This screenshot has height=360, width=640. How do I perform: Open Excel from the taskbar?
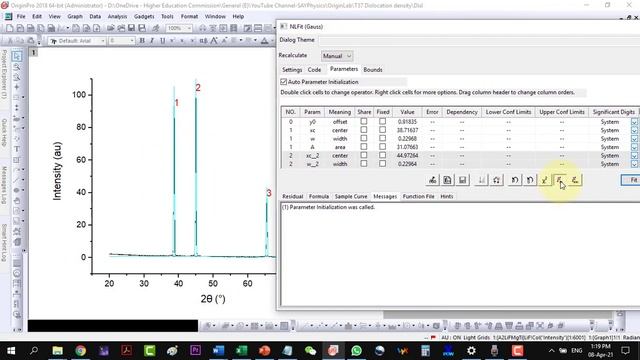[x=241, y=351]
